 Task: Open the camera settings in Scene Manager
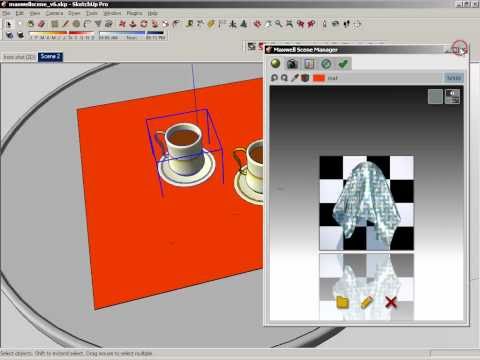point(292,63)
